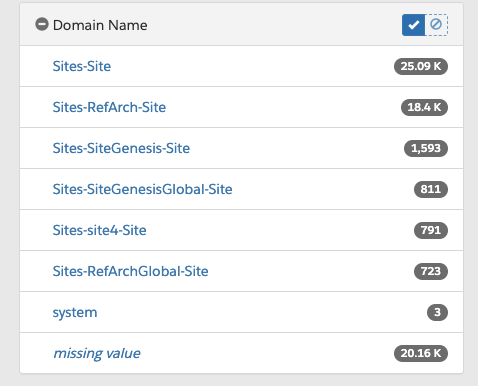Click the 18.4 K count badge

[424, 107]
